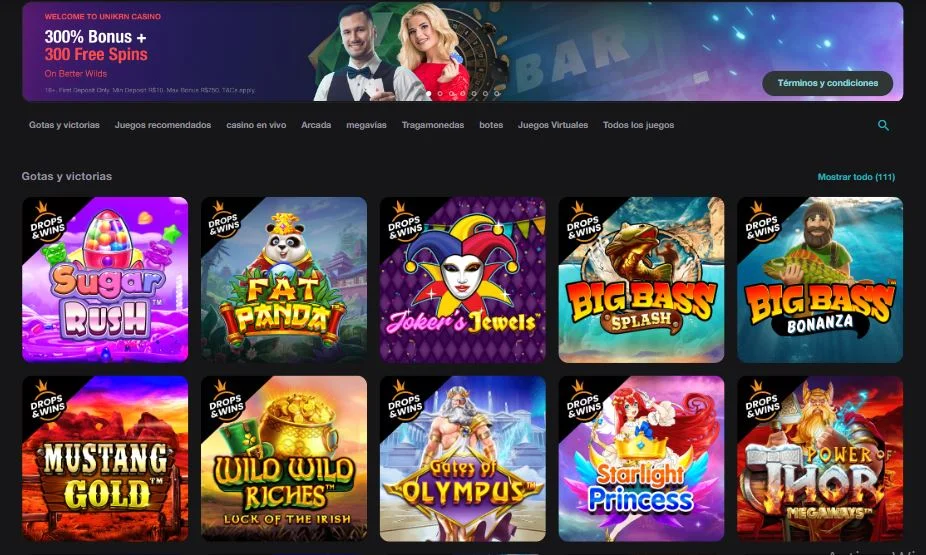Open Joker's Jewels slot thumbnail
Image resolution: width=926 pixels, height=555 pixels.
[463, 280]
